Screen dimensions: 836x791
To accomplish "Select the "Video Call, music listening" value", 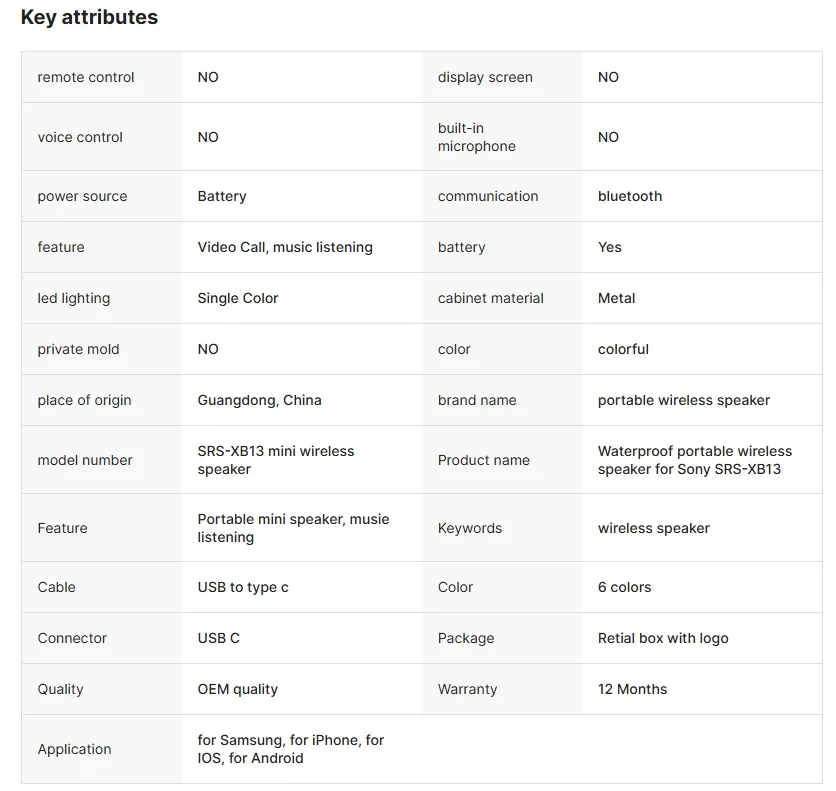I will tap(285, 247).
